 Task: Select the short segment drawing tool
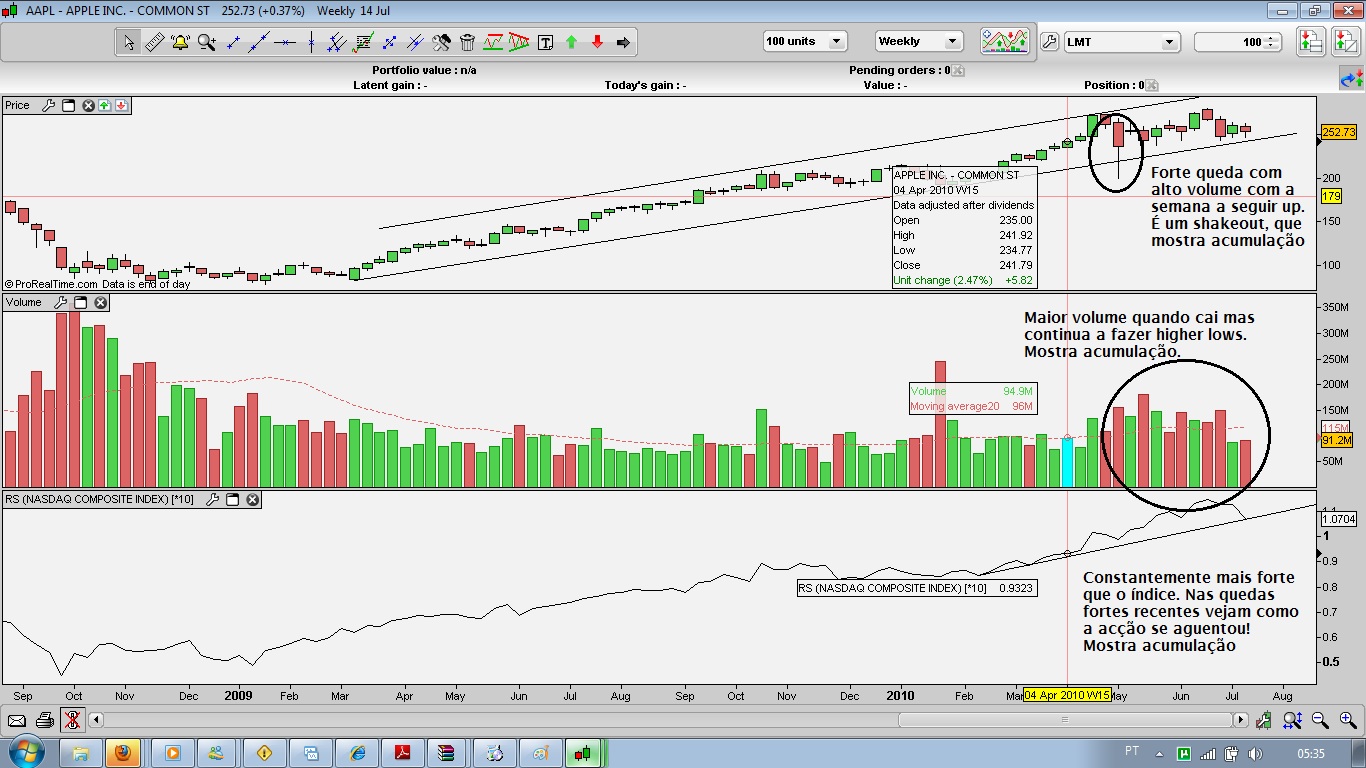(233, 42)
